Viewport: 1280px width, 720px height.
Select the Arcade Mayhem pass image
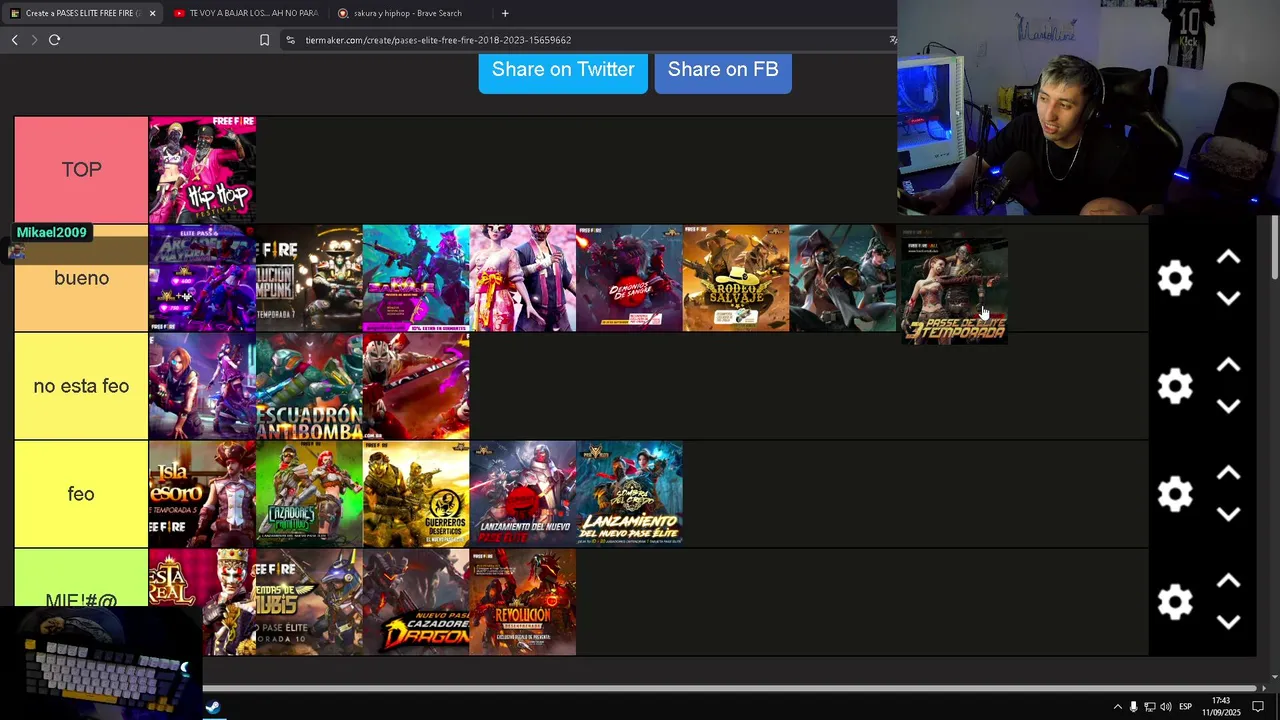click(202, 278)
